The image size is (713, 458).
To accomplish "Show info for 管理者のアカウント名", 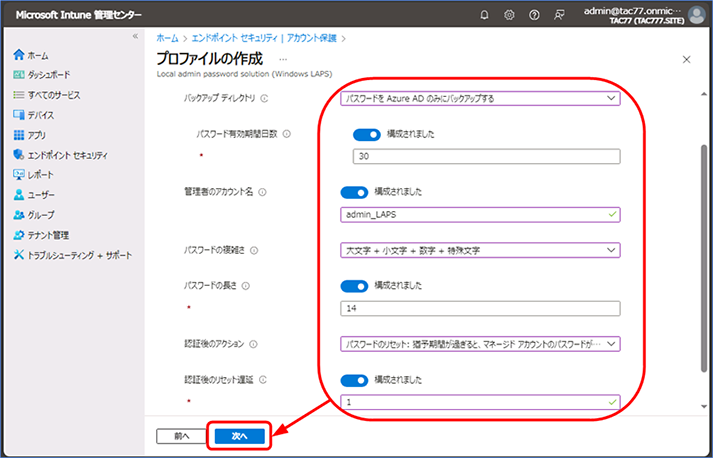I will point(262,192).
